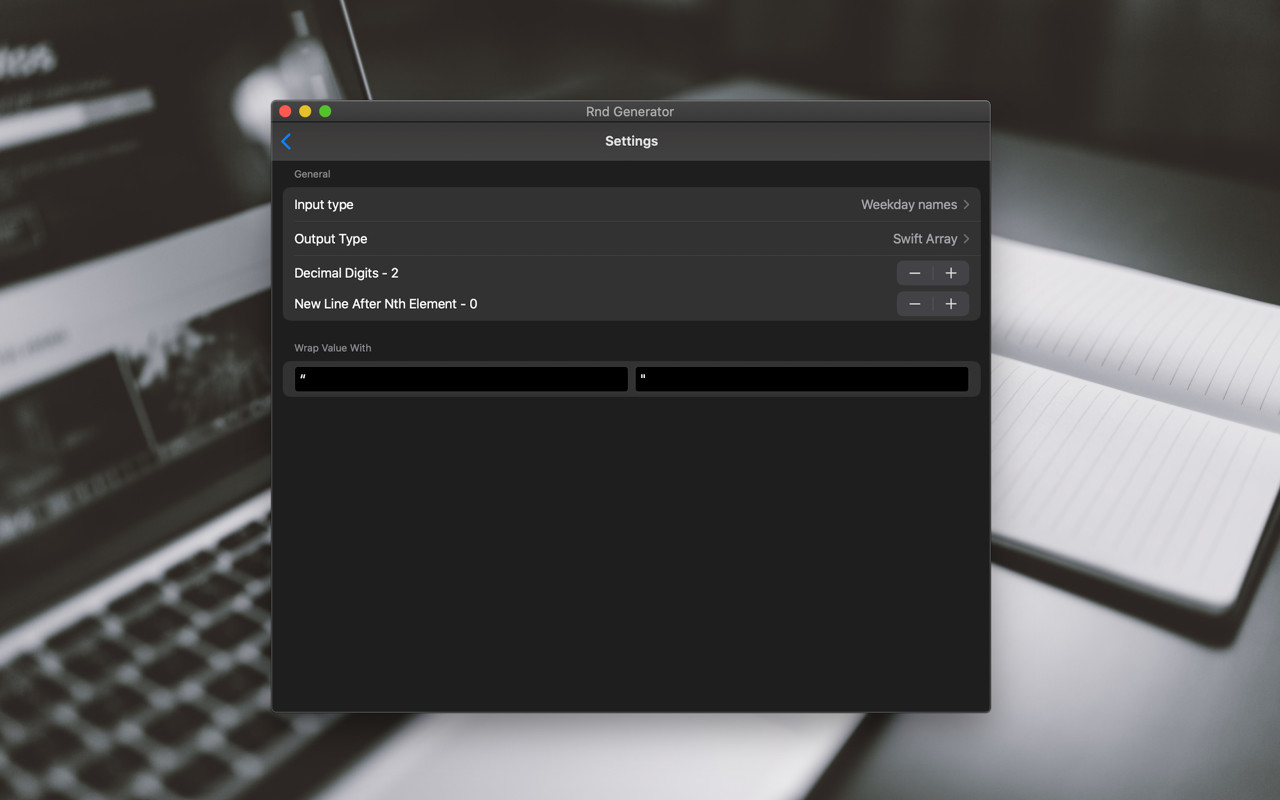Click the Decimal Digits - 2 label
The width and height of the screenshot is (1280, 800).
click(x=346, y=273)
